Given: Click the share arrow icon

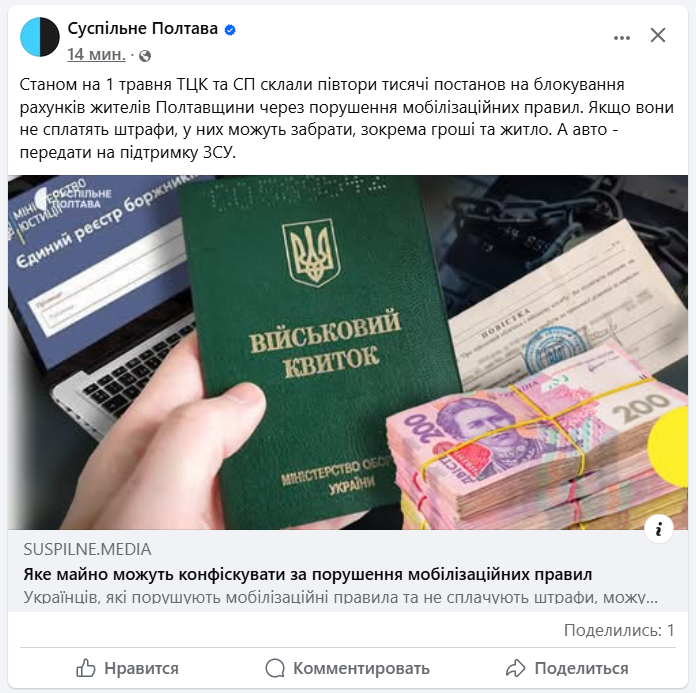Looking at the screenshot, I should [x=515, y=668].
